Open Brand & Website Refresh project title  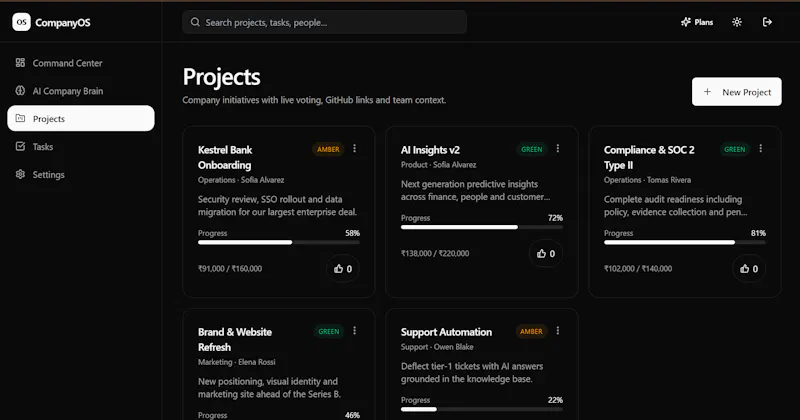coord(235,339)
